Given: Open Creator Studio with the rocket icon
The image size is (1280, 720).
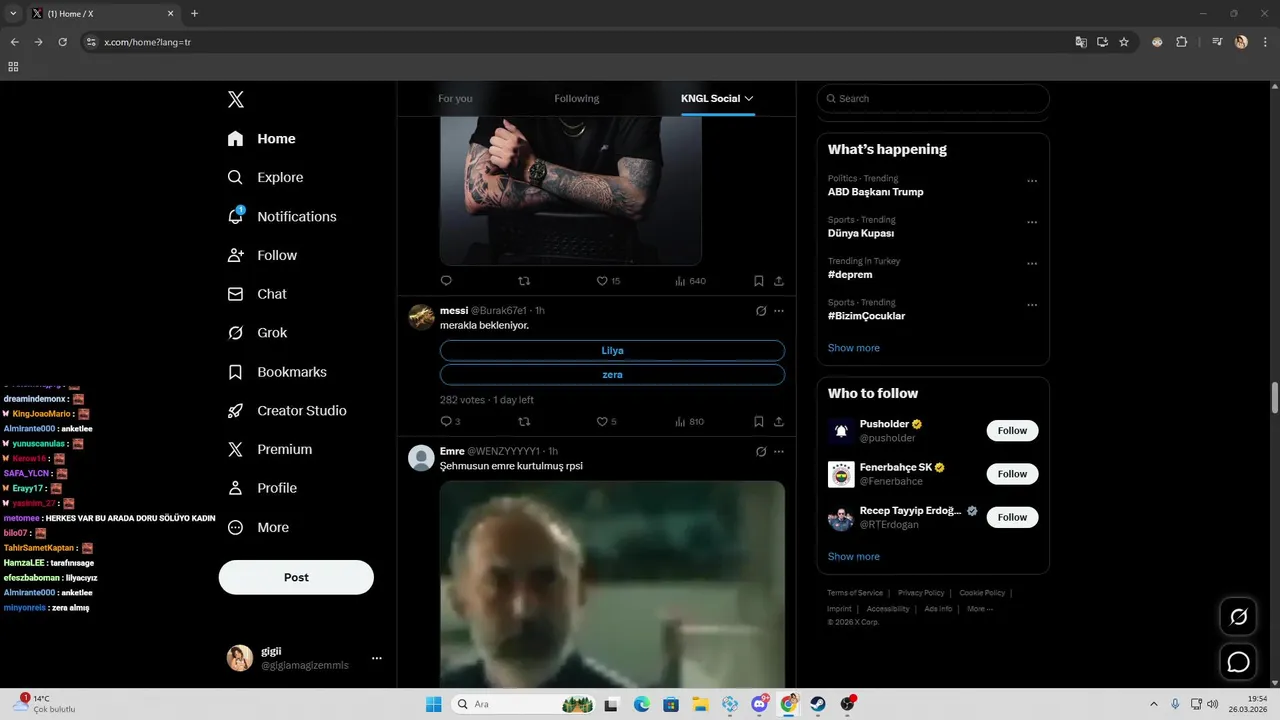Looking at the screenshot, I should [287, 411].
